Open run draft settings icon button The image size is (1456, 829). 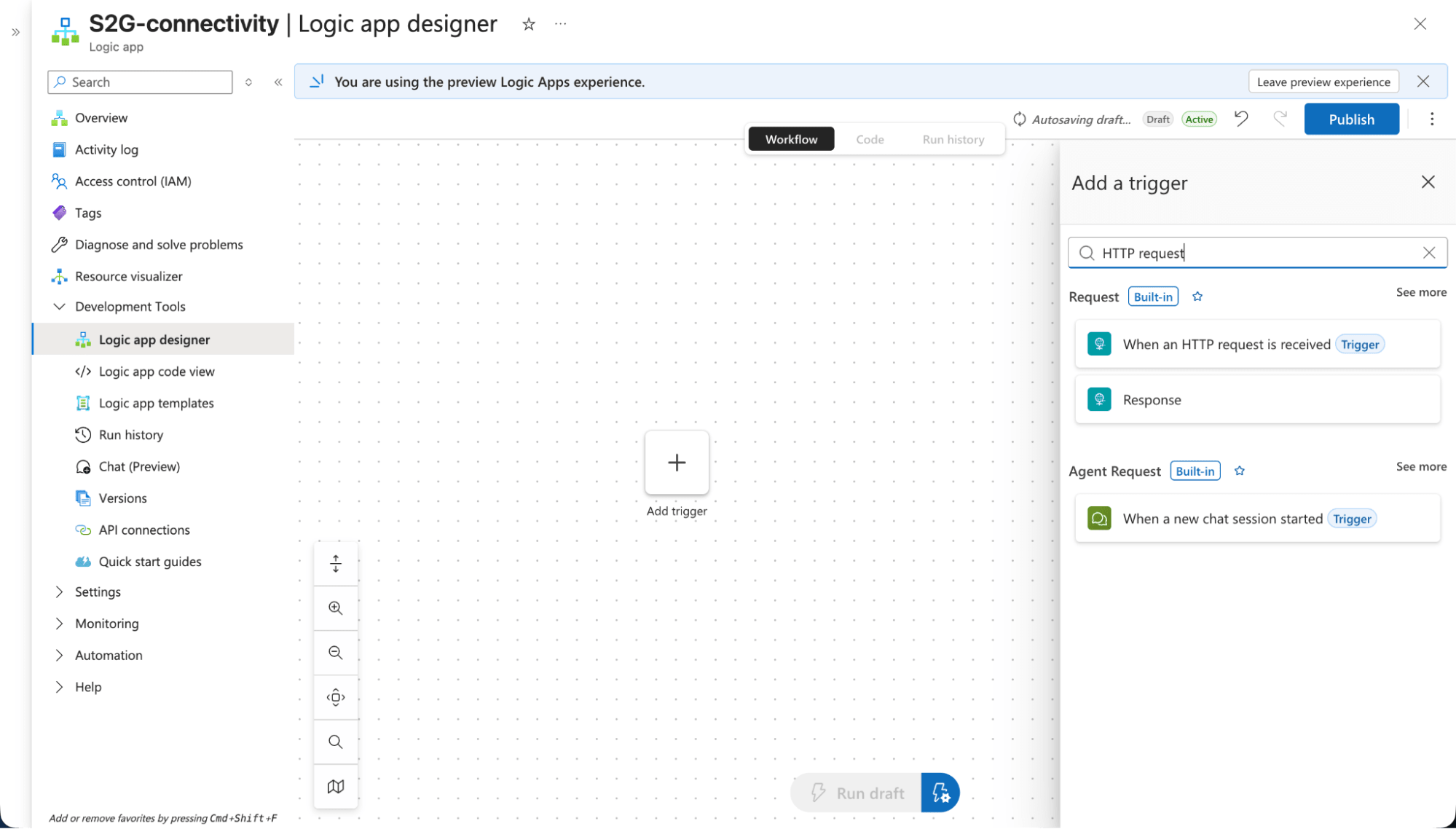940,793
